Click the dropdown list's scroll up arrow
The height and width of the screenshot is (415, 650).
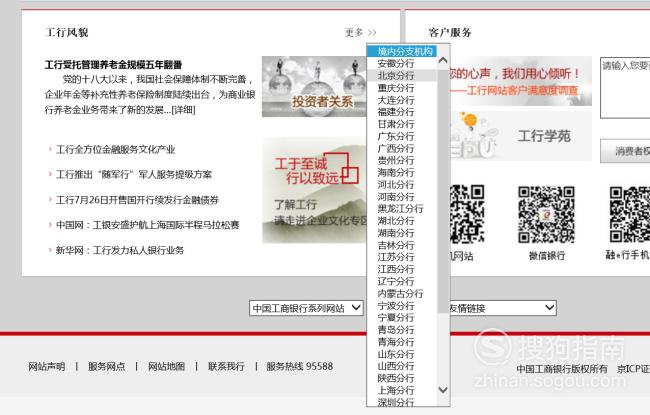(443, 61)
